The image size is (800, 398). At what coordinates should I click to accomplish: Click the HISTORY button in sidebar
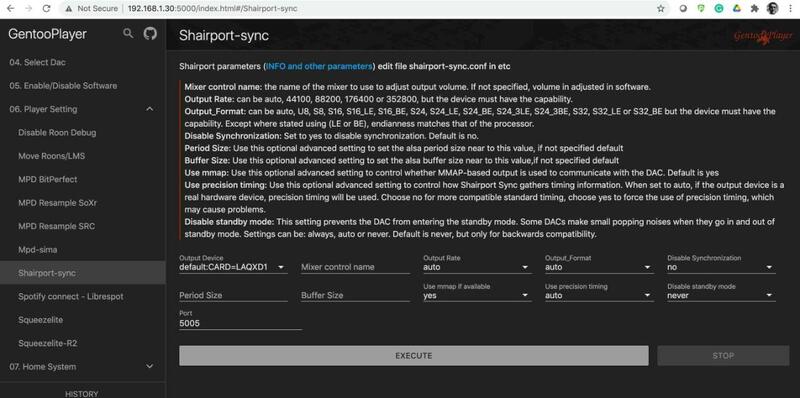pyautogui.click(x=82, y=393)
